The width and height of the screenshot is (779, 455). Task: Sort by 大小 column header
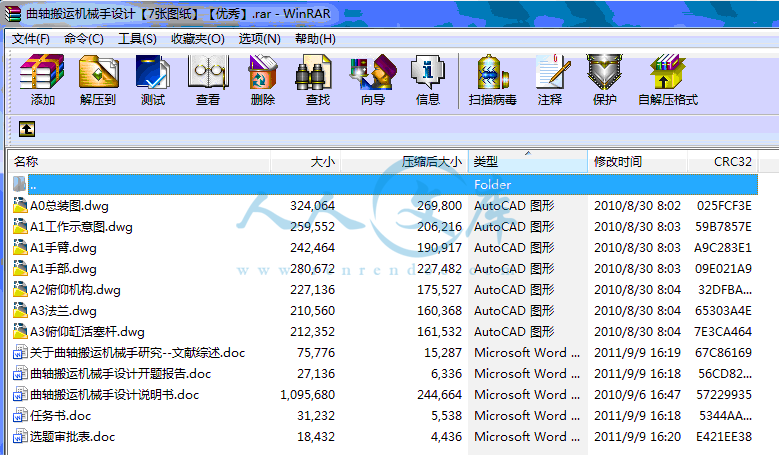point(305,161)
